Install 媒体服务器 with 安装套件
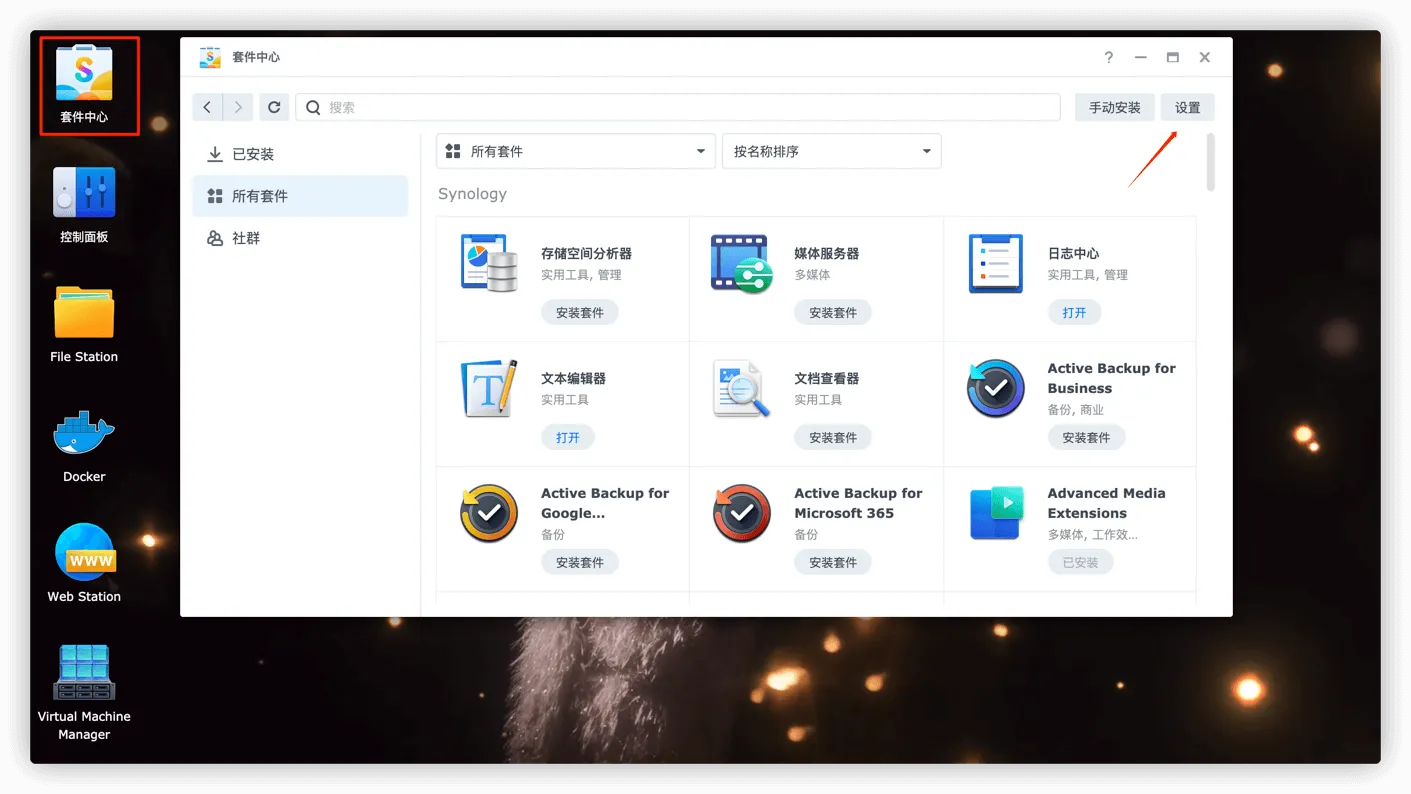The image size is (1411, 794). point(833,312)
